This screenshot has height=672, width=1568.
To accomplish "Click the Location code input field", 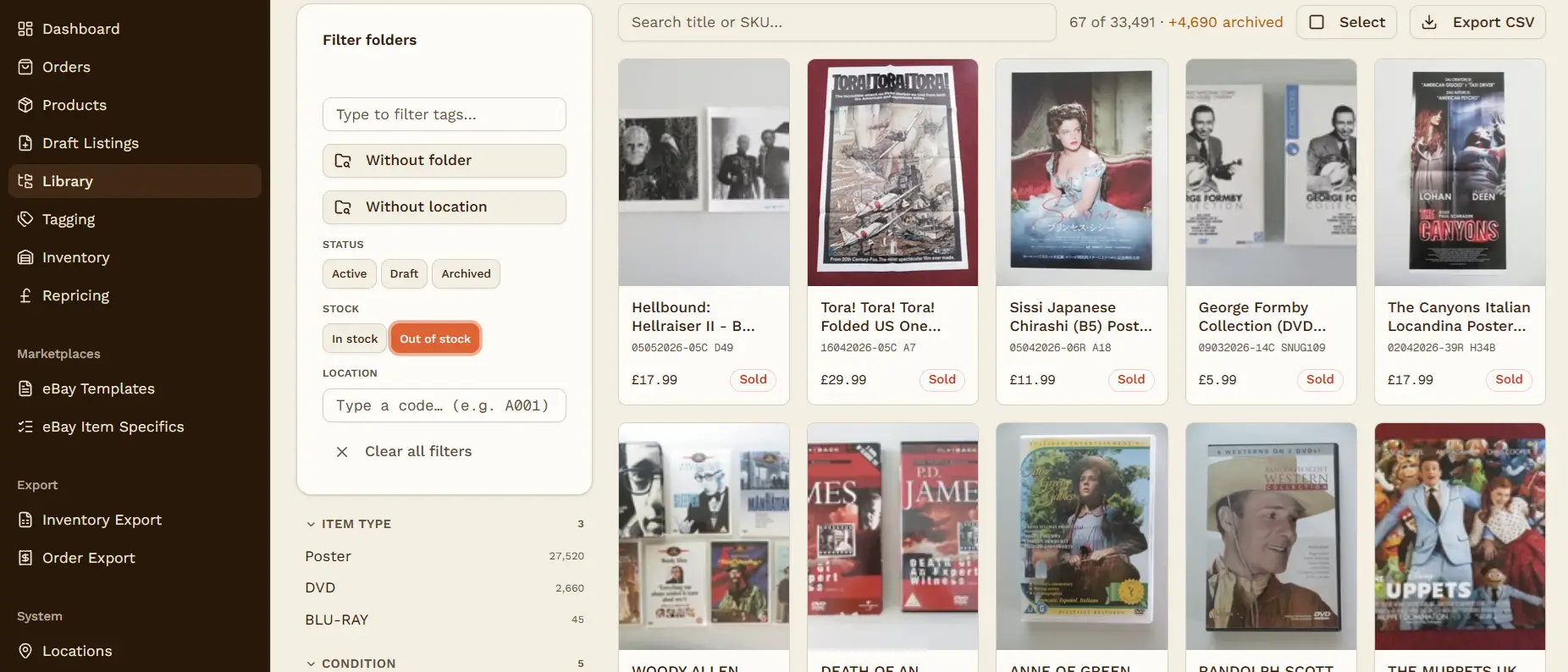I will click(444, 405).
